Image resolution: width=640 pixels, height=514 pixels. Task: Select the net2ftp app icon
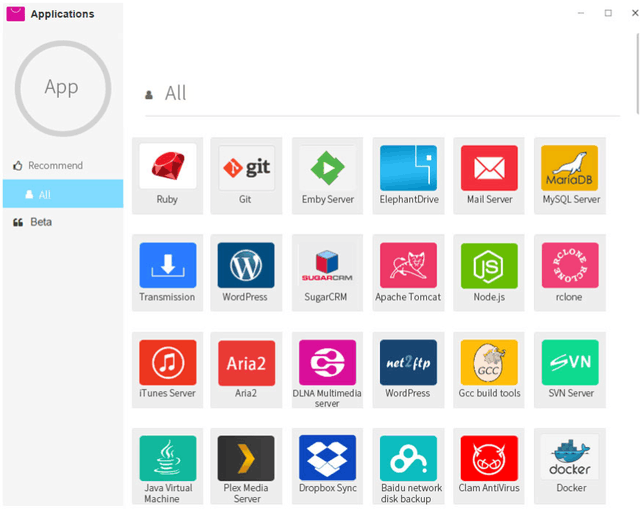[408, 362]
